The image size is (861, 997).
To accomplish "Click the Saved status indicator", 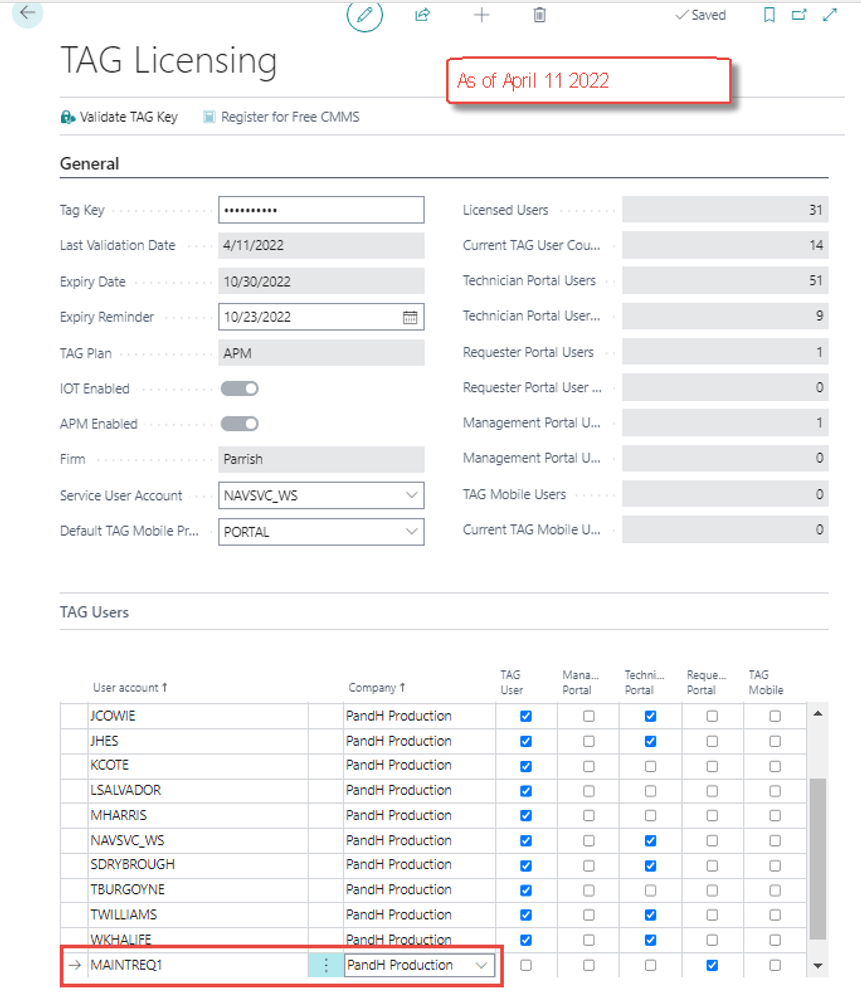I will pos(700,15).
